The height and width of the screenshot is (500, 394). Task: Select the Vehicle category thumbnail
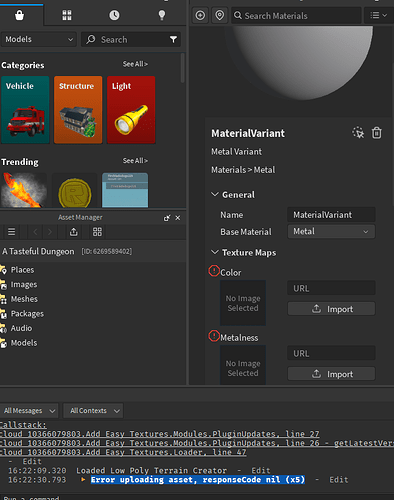click(25, 110)
